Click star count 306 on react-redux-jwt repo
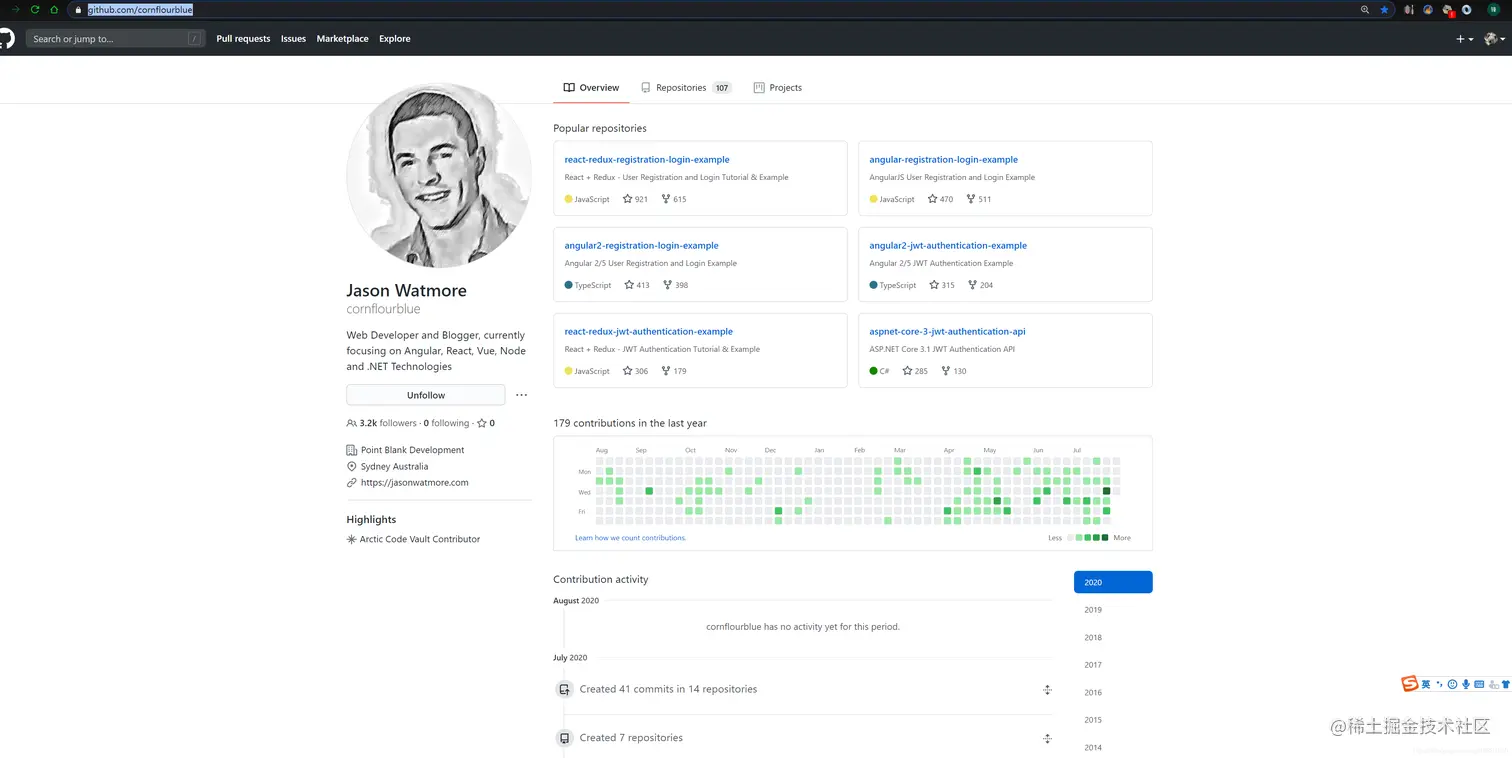This screenshot has height=758, width=1512. click(635, 371)
